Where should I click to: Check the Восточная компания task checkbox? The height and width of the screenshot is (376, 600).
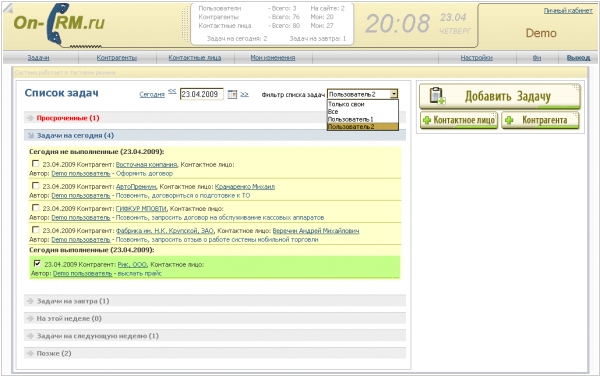pos(36,164)
